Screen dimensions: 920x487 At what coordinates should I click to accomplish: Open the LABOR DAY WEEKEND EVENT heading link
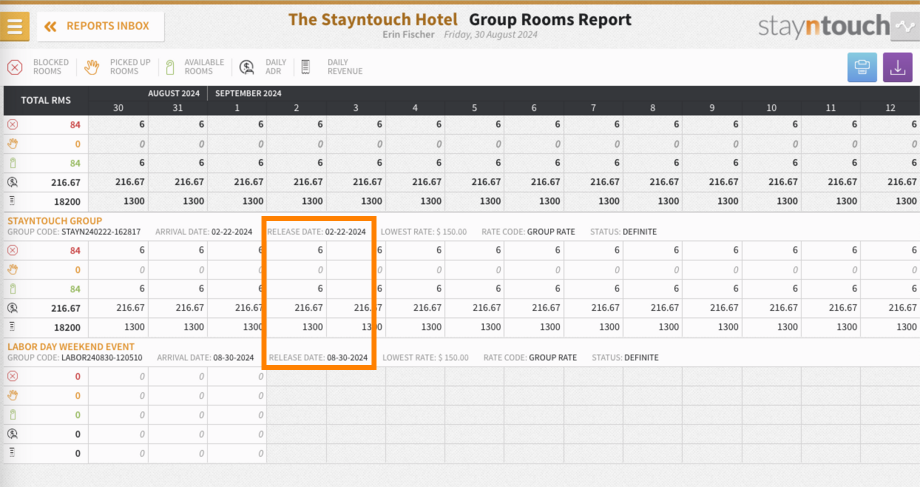[x=71, y=347]
